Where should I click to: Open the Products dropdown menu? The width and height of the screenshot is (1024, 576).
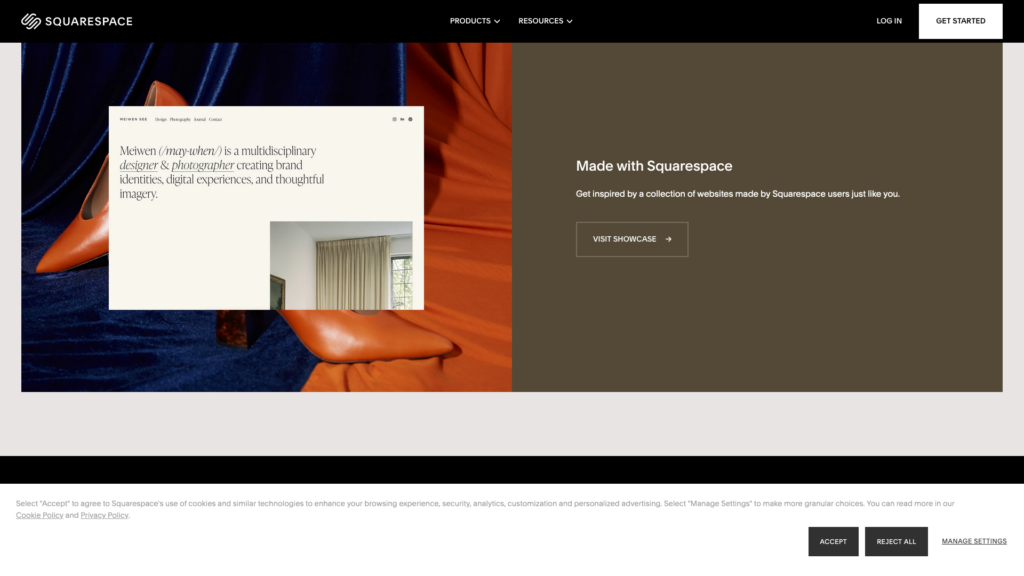pos(475,21)
